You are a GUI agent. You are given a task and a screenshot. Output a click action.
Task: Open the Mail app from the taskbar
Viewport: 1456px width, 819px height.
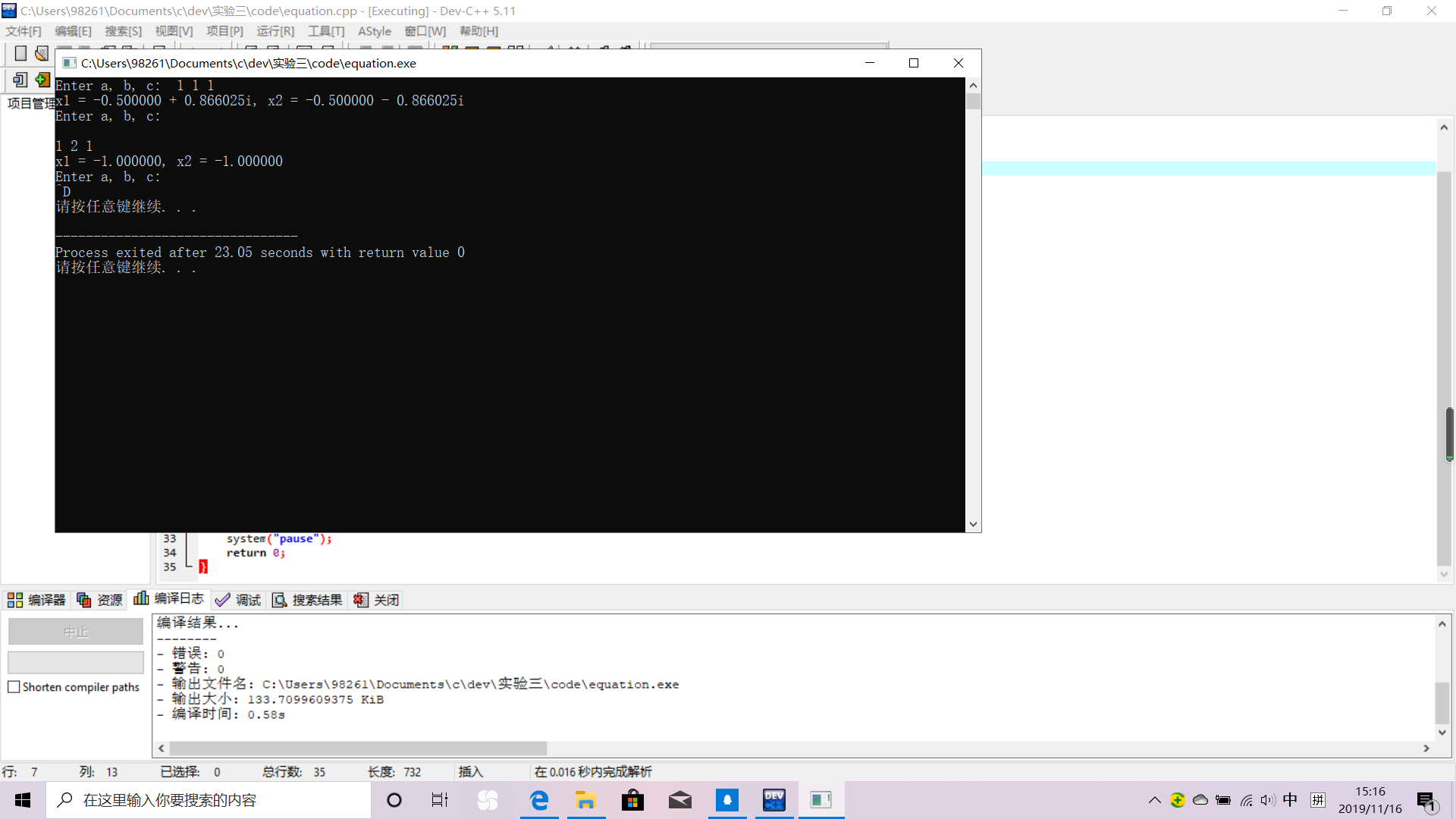(x=679, y=800)
